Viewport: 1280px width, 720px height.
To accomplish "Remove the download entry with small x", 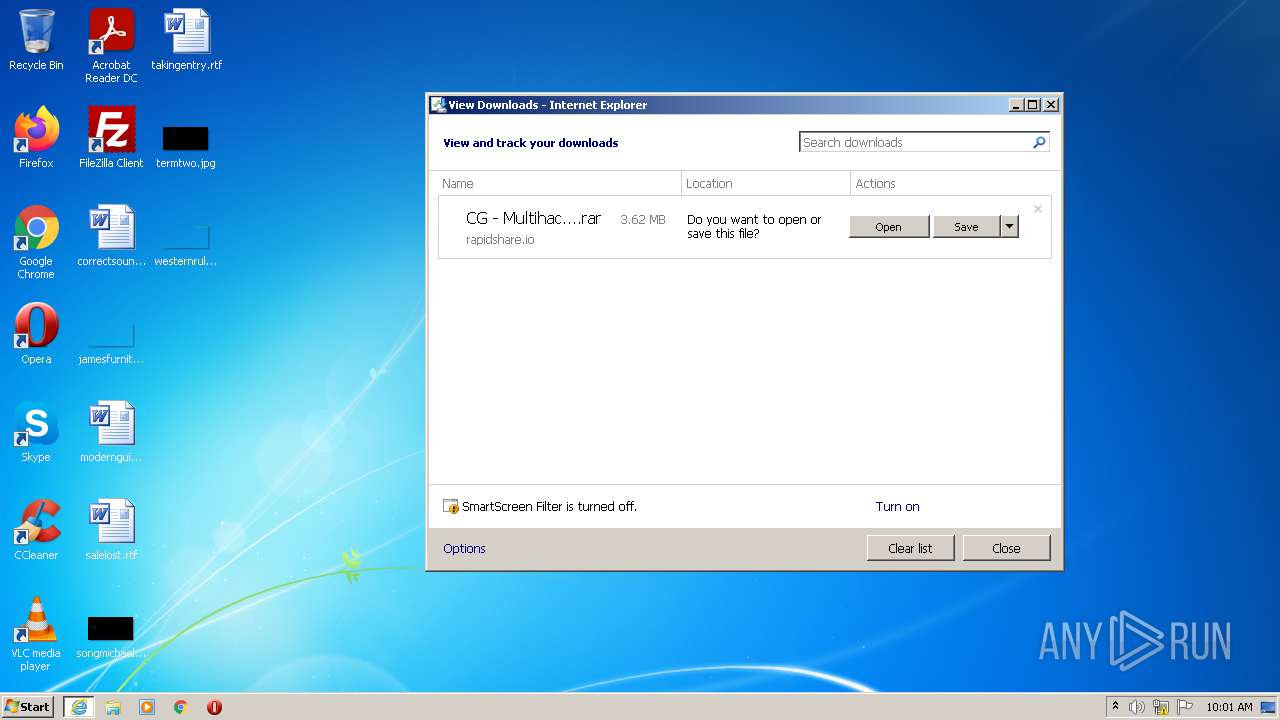I will tap(1038, 209).
